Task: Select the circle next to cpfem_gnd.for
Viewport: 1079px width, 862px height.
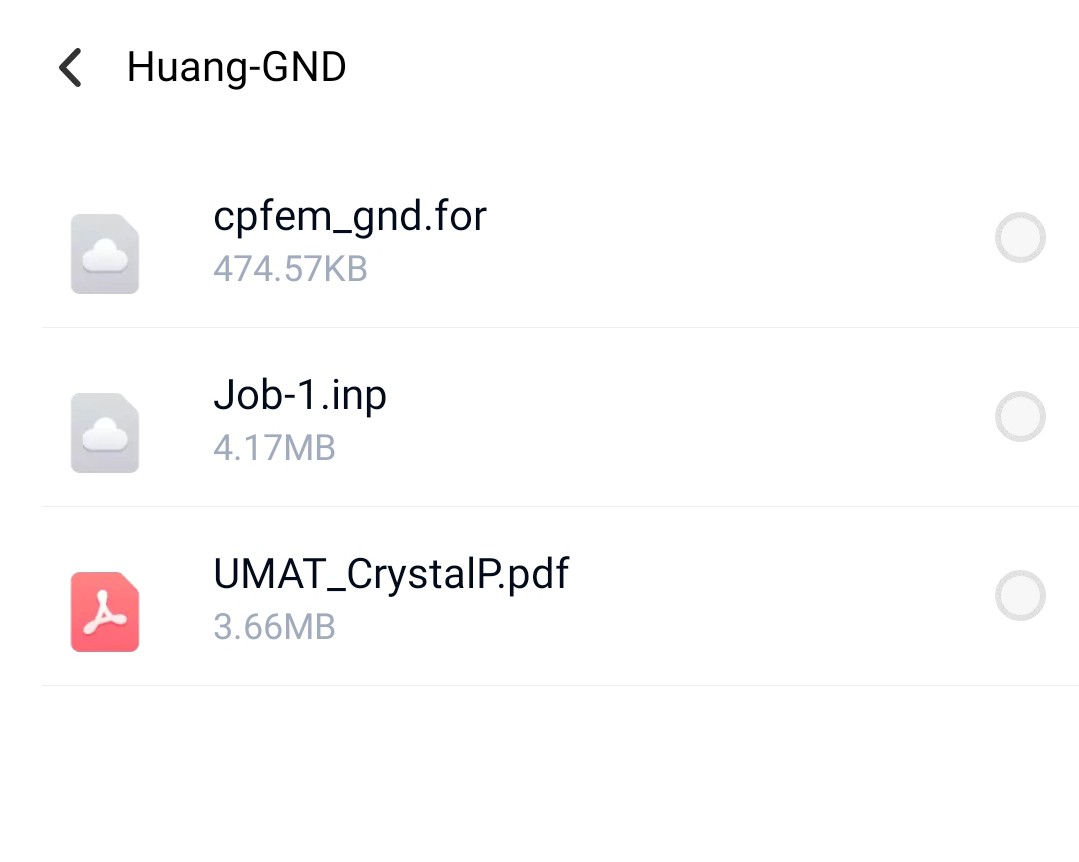Action: click(1020, 237)
